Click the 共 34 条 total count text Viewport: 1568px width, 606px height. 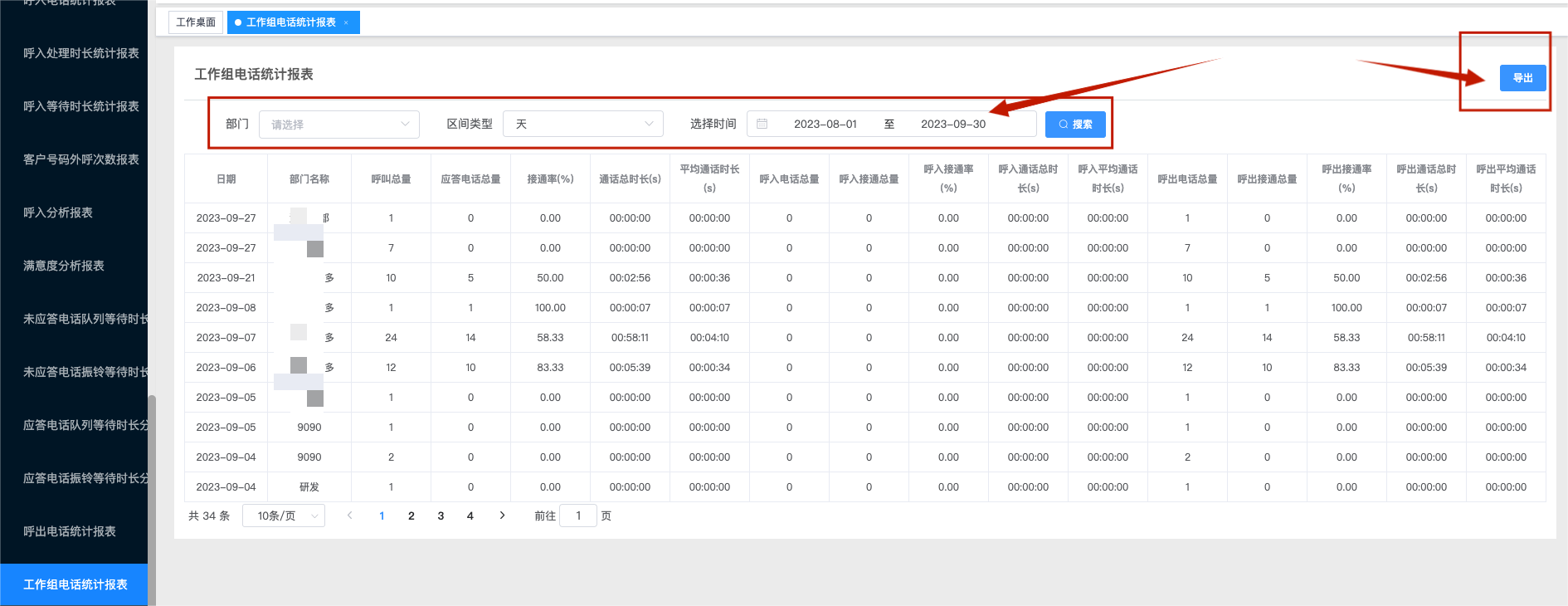[209, 516]
